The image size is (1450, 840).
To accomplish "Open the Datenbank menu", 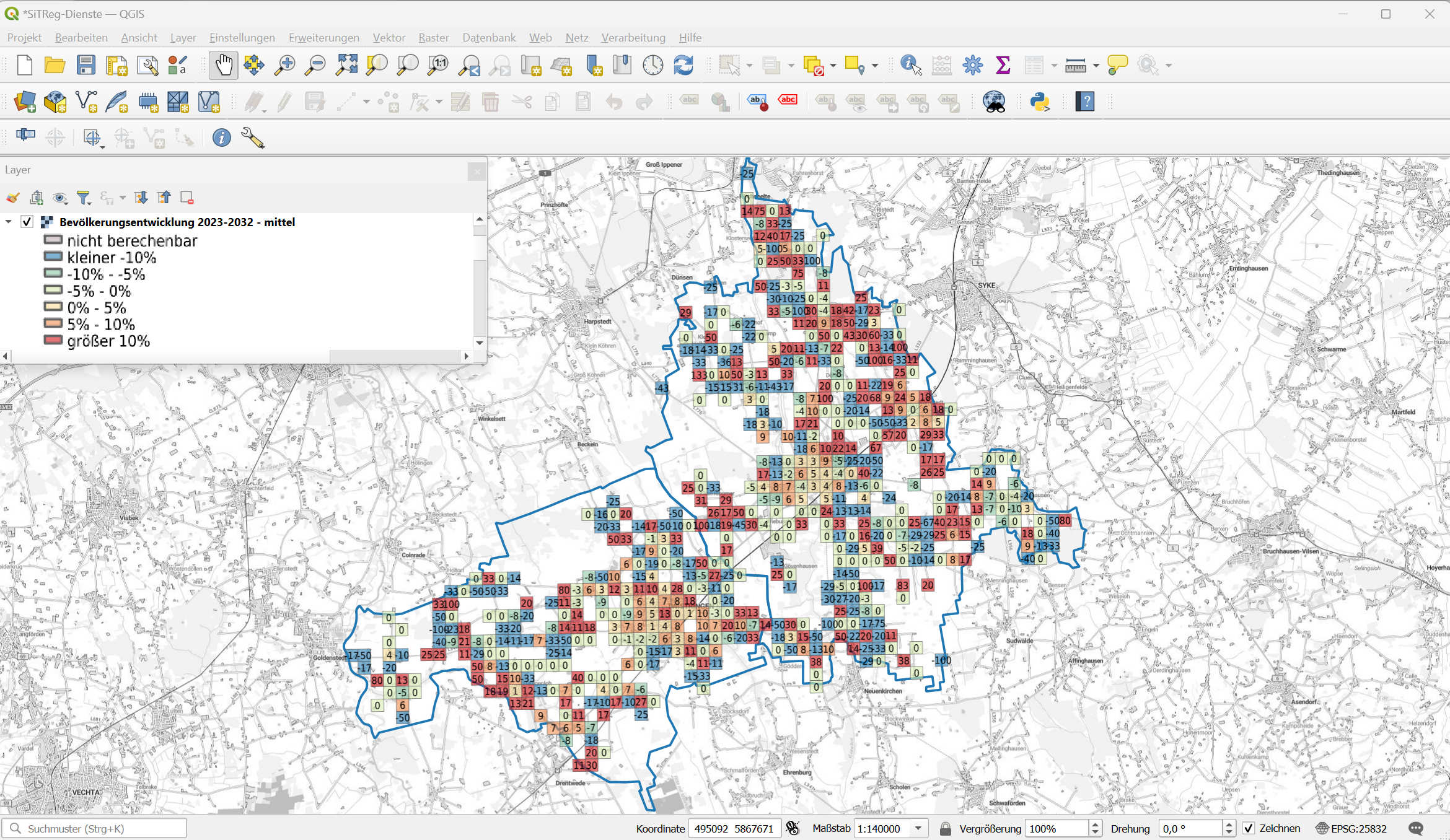I will coord(489,38).
